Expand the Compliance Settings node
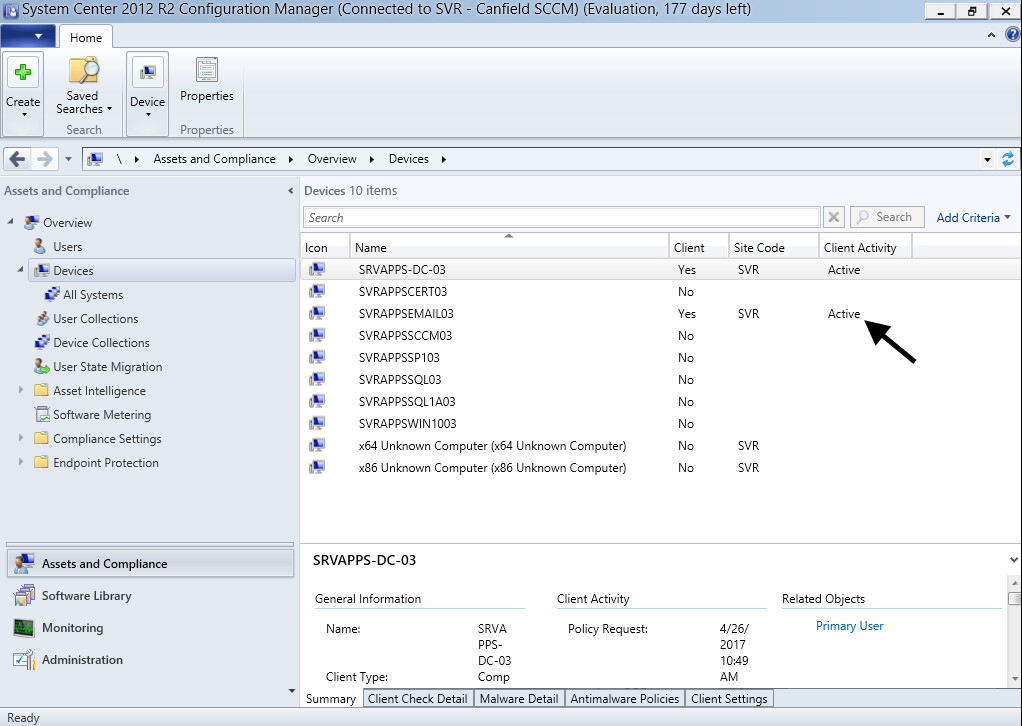 (21, 437)
